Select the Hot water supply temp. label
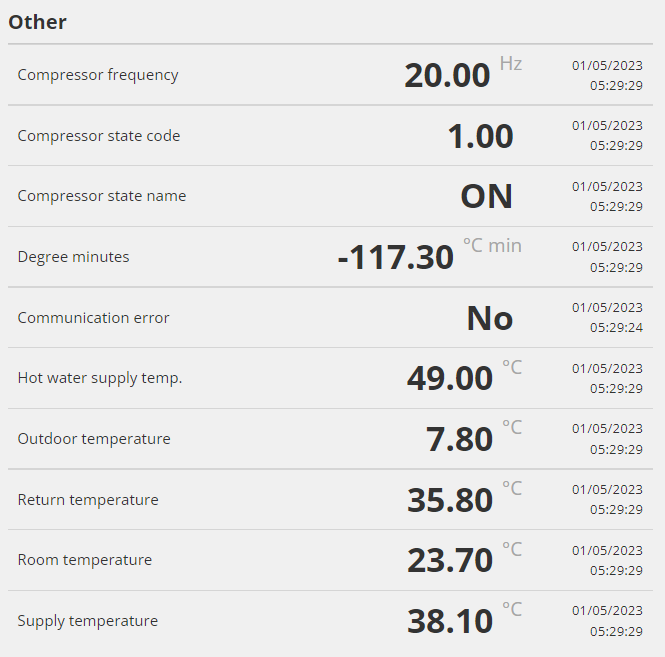 100,378
